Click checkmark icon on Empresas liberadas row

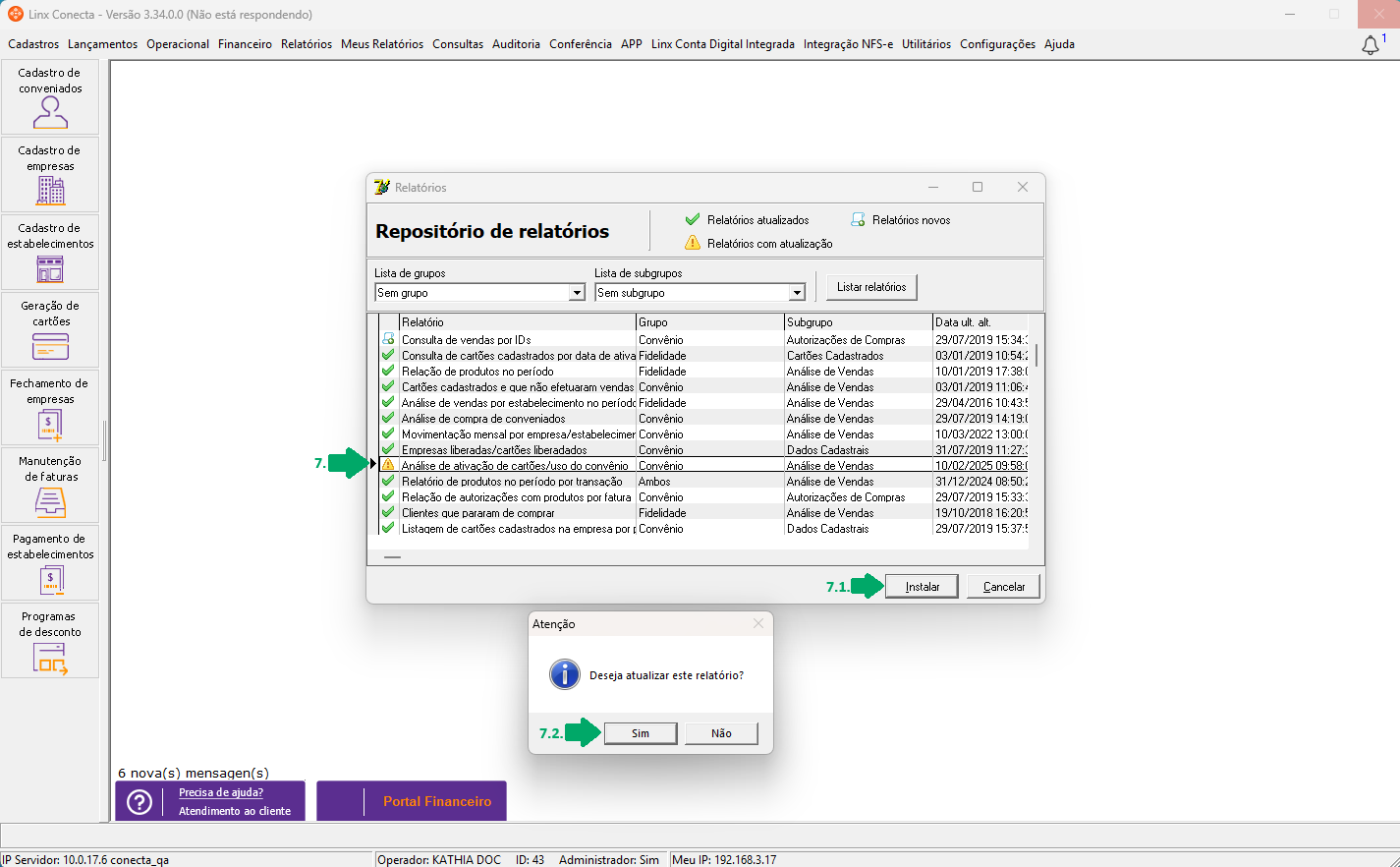[388, 449]
